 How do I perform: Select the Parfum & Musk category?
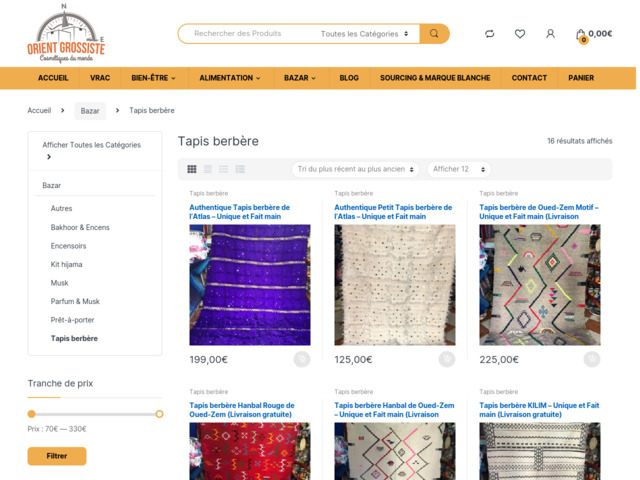(75, 301)
